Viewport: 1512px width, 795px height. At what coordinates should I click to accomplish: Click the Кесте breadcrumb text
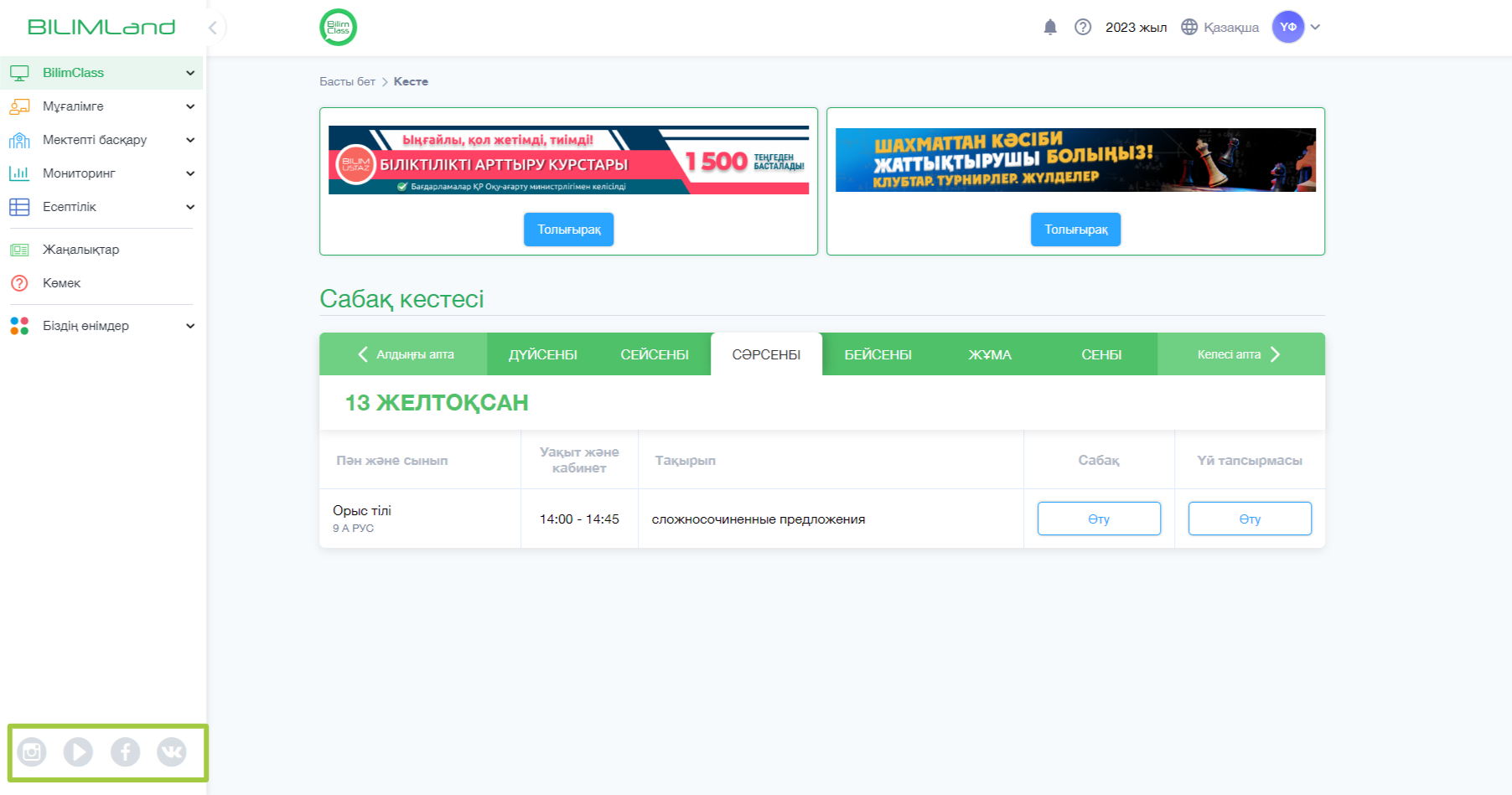click(411, 81)
